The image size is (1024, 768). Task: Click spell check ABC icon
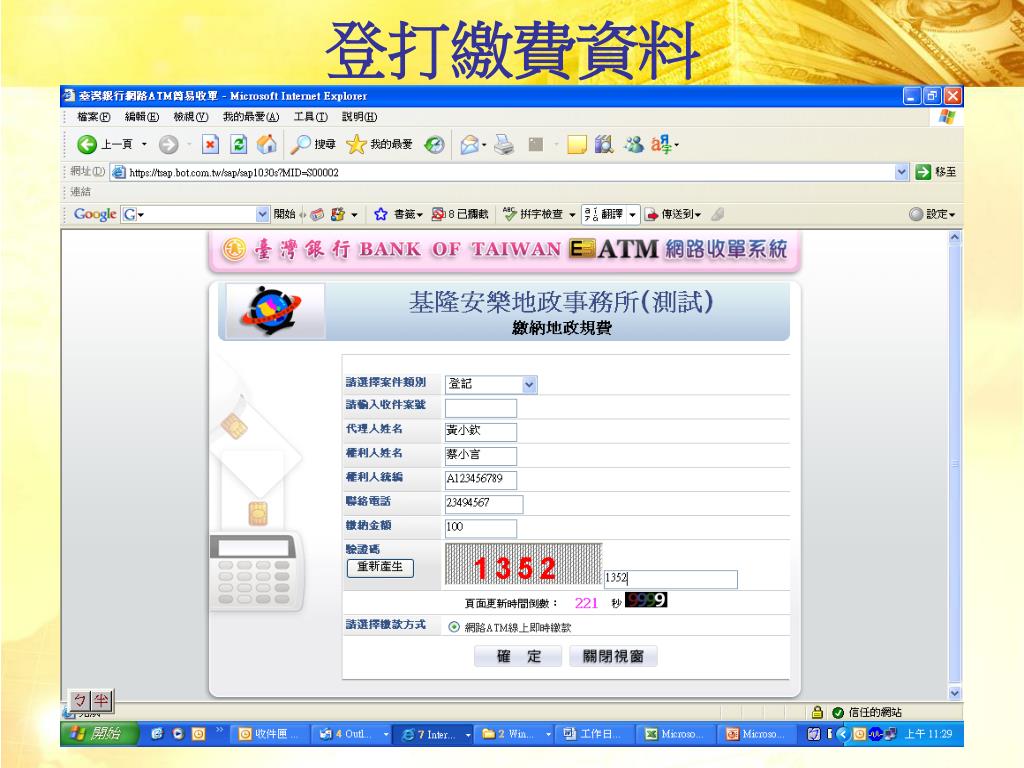tap(532, 214)
